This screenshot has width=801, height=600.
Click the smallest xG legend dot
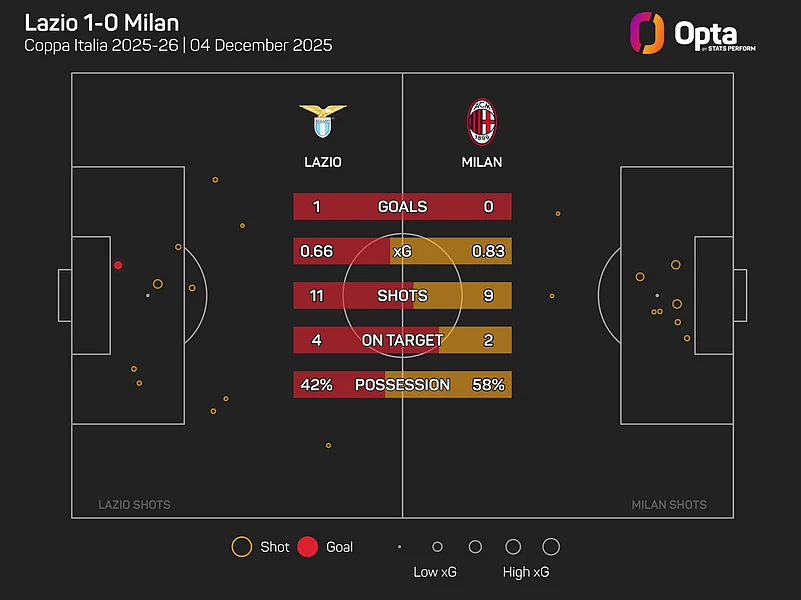pyautogui.click(x=399, y=547)
